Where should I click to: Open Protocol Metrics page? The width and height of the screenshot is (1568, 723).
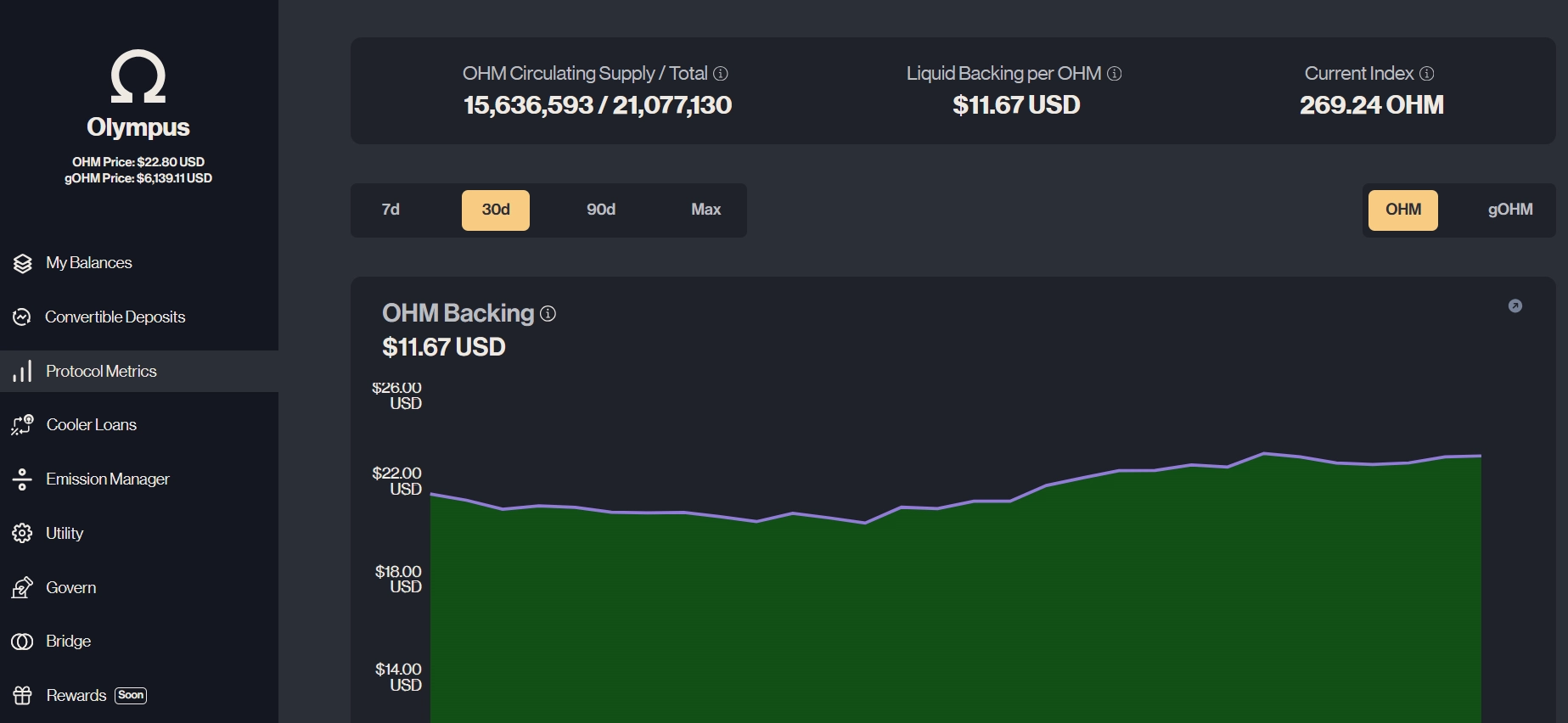[101, 372]
